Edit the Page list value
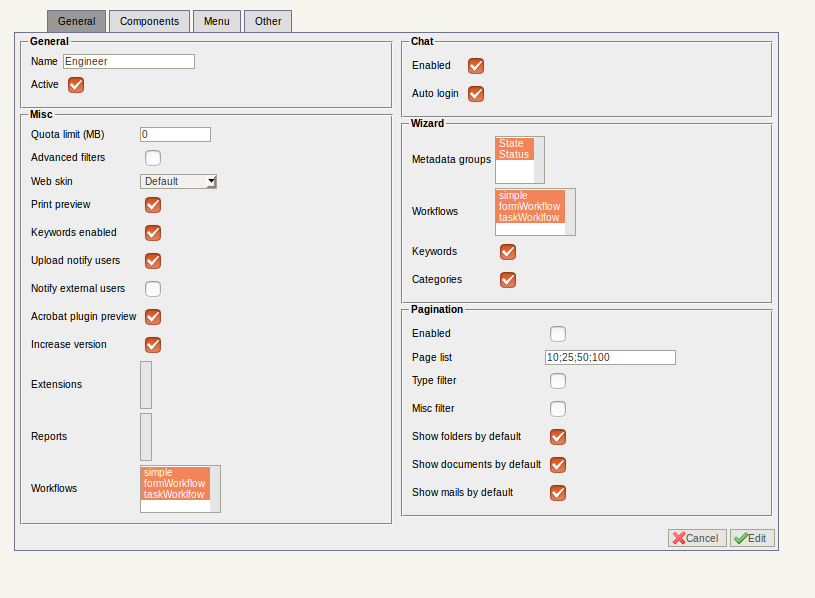This screenshot has height=598, width=815. click(x=609, y=357)
